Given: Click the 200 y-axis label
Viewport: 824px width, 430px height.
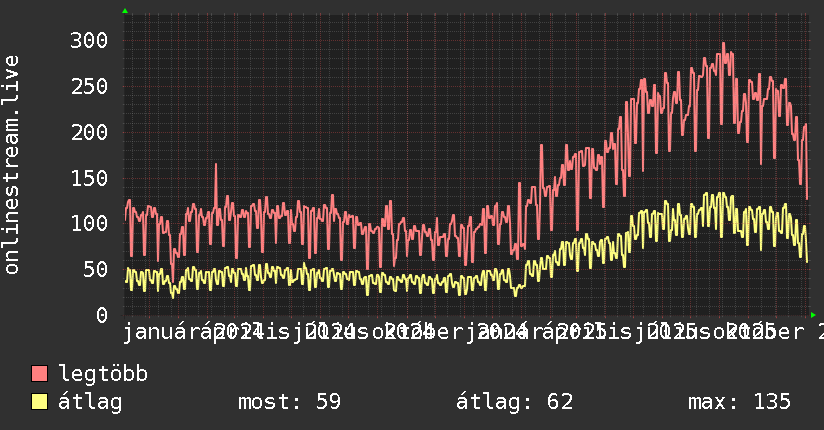Looking at the screenshot, I should point(89,132).
